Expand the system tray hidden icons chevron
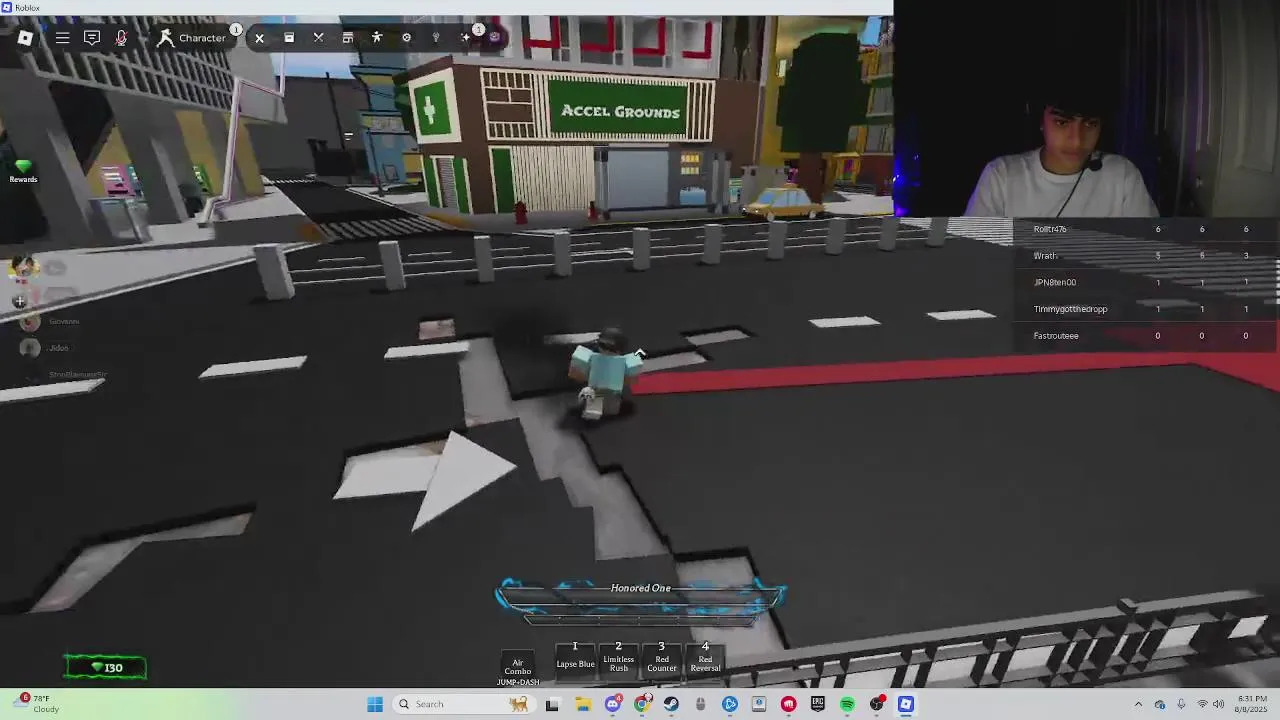The image size is (1280, 720). [1138, 704]
